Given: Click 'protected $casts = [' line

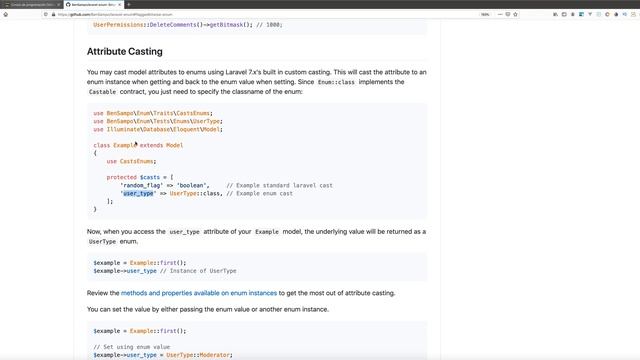Looking at the screenshot, I should (x=140, y=177).
